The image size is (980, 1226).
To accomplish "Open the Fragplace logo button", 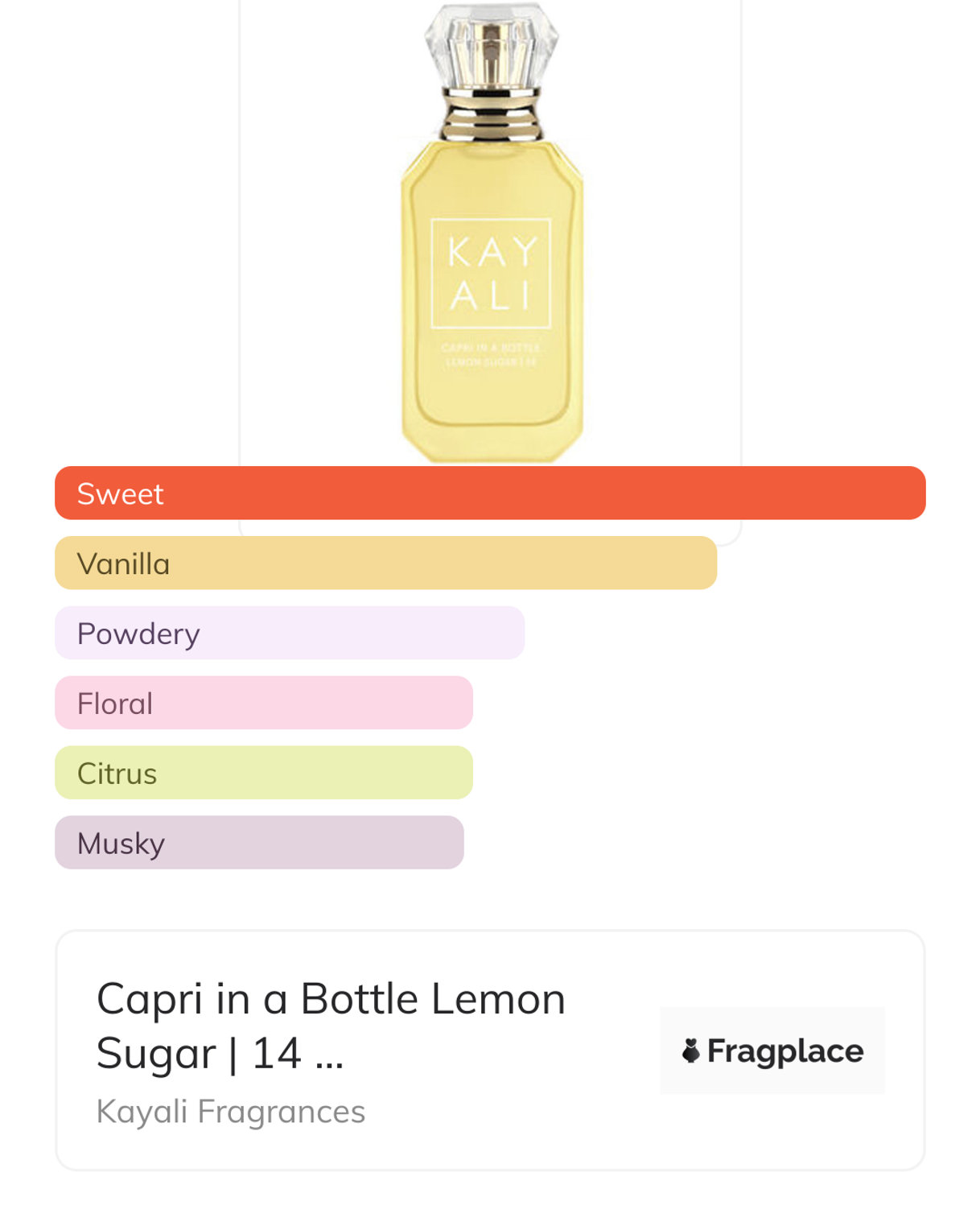I will tap(772, 1051).
